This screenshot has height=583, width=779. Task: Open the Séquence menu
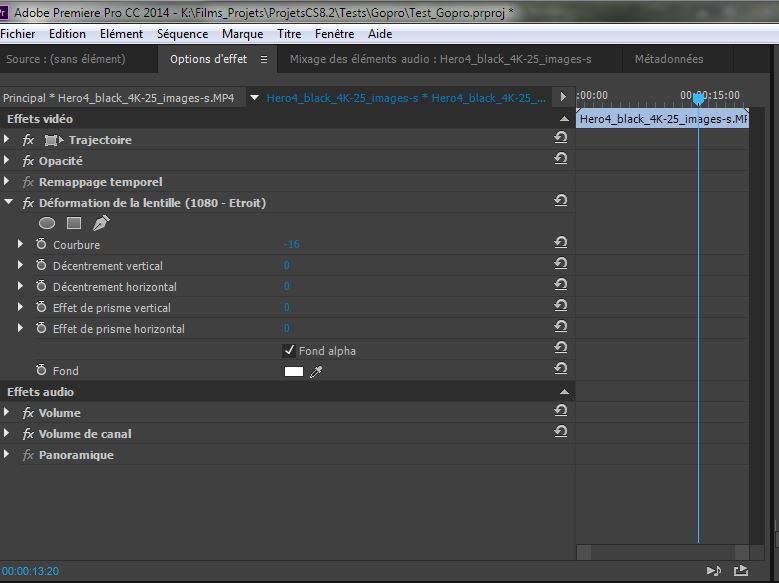[182, 34]
